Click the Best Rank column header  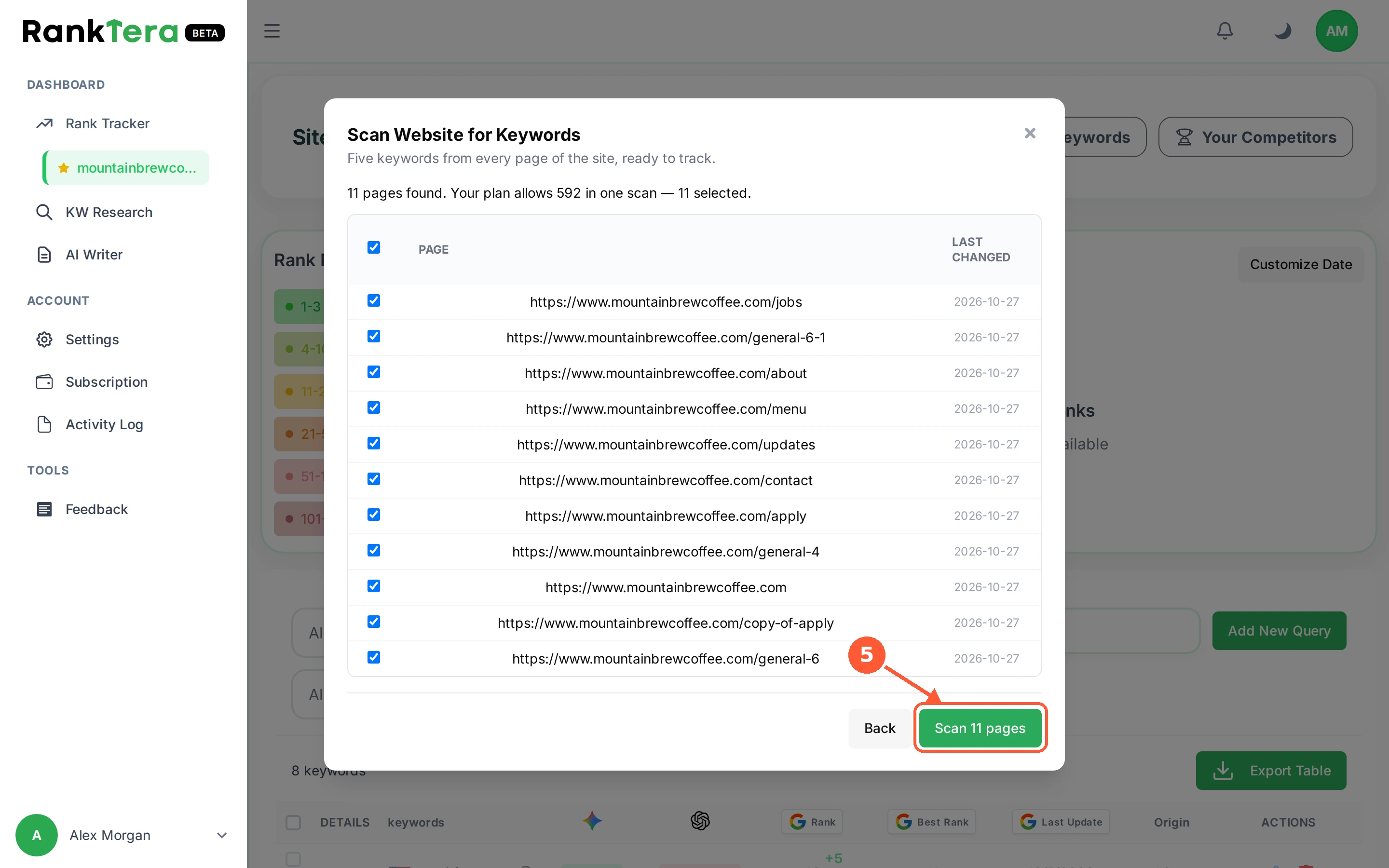click(932, 822)
